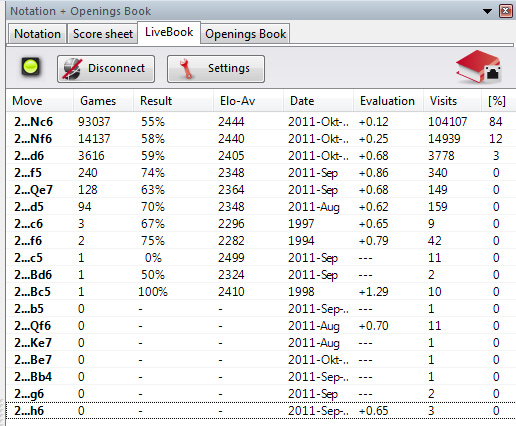516x426 pixels.
Task: Select move 2...Ke7 row
Action: (x=261, y=343)
